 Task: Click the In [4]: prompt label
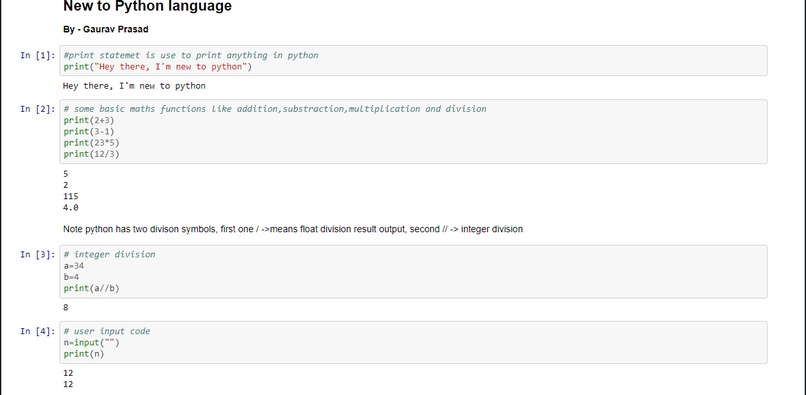coord(38,331)
